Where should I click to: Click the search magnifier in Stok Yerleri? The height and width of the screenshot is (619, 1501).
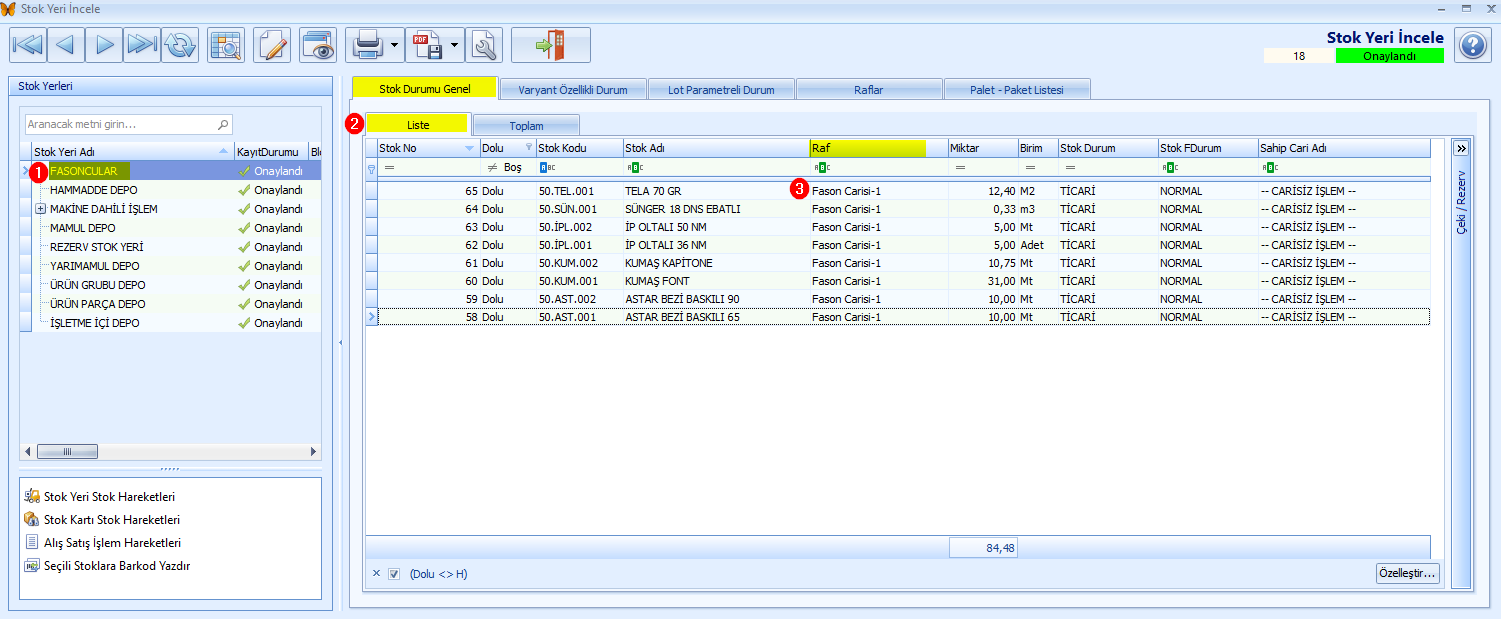point(223,125)
